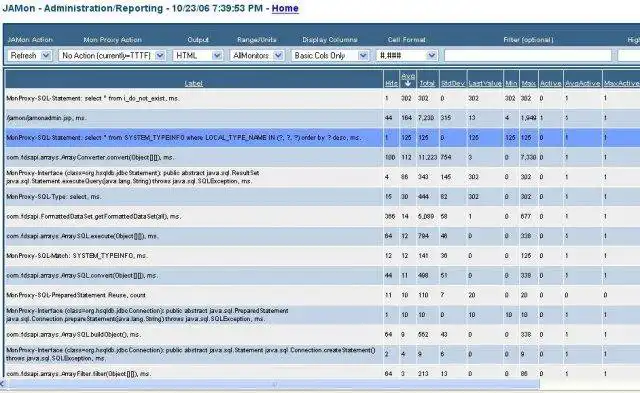Click the Avg column sort arrow
The height and width of the screenshot is (393, 640).
tap(407, 83)
